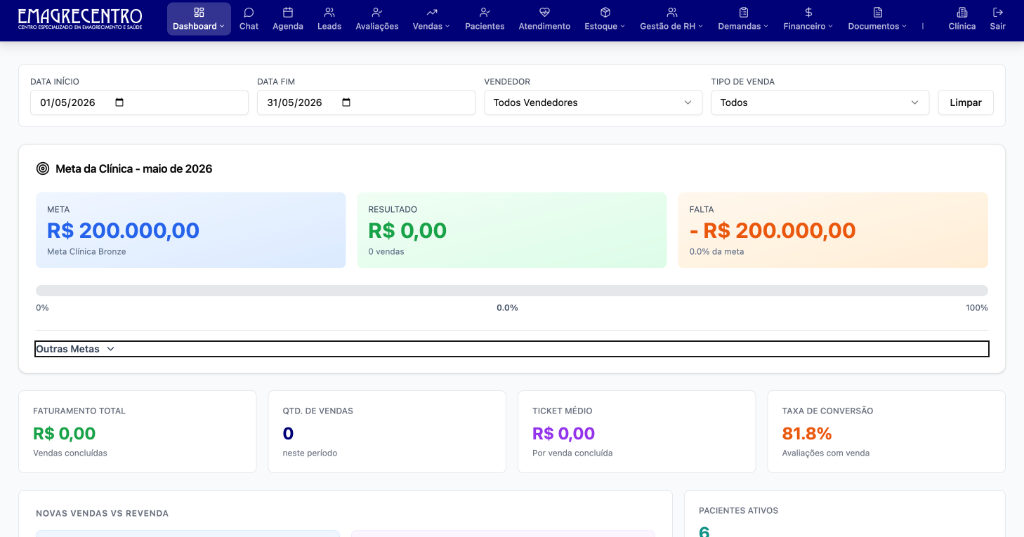
Task: Click the Qtd. de Vendas card
Action: coord(387,432)
